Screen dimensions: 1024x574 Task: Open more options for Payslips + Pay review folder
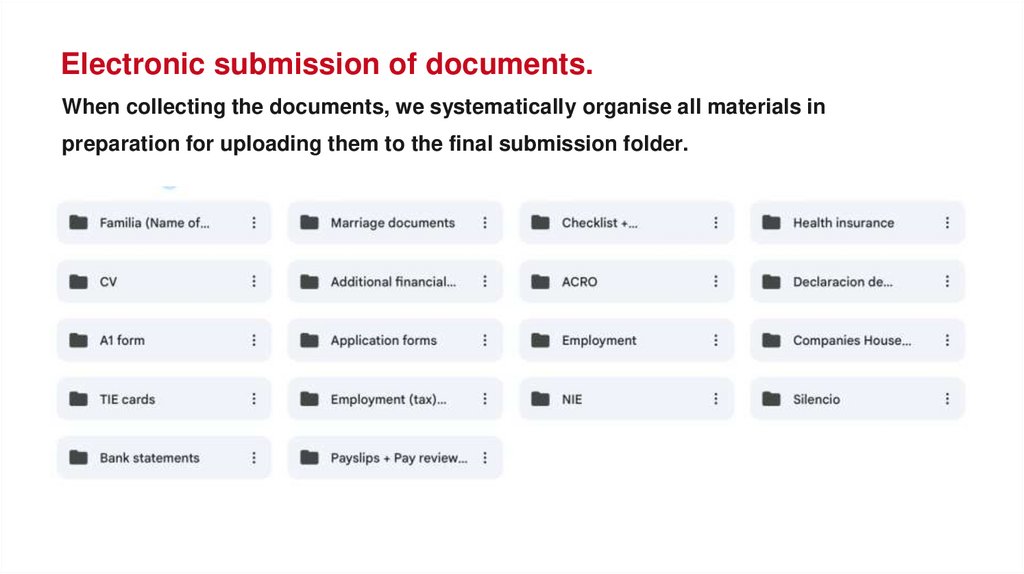click(485, 458)
